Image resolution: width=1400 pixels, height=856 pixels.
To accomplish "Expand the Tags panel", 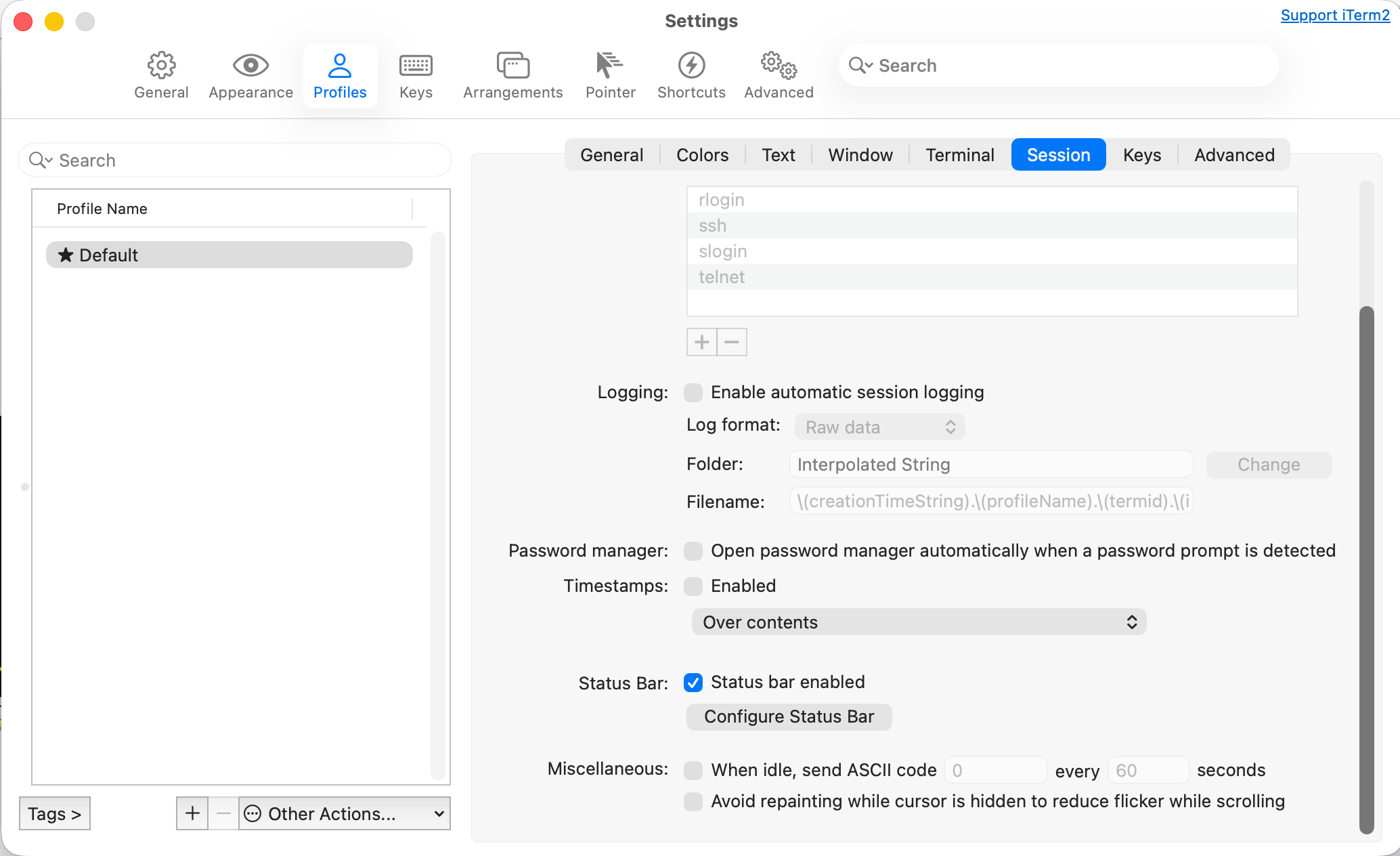I will (54, 813).
